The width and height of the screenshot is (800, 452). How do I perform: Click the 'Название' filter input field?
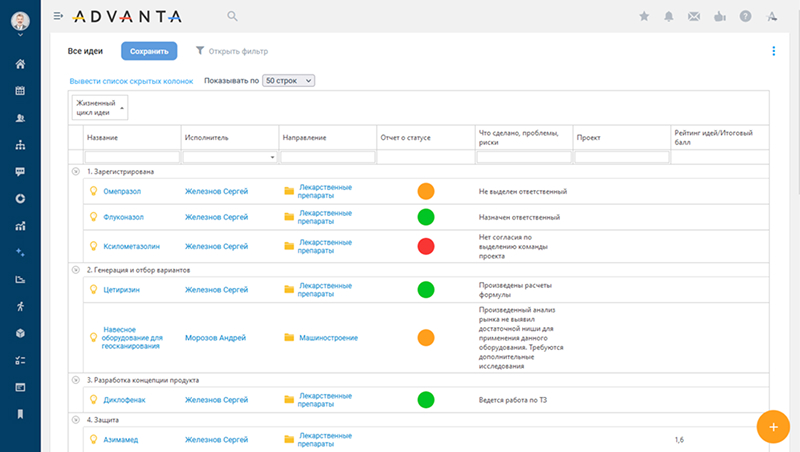131,157
